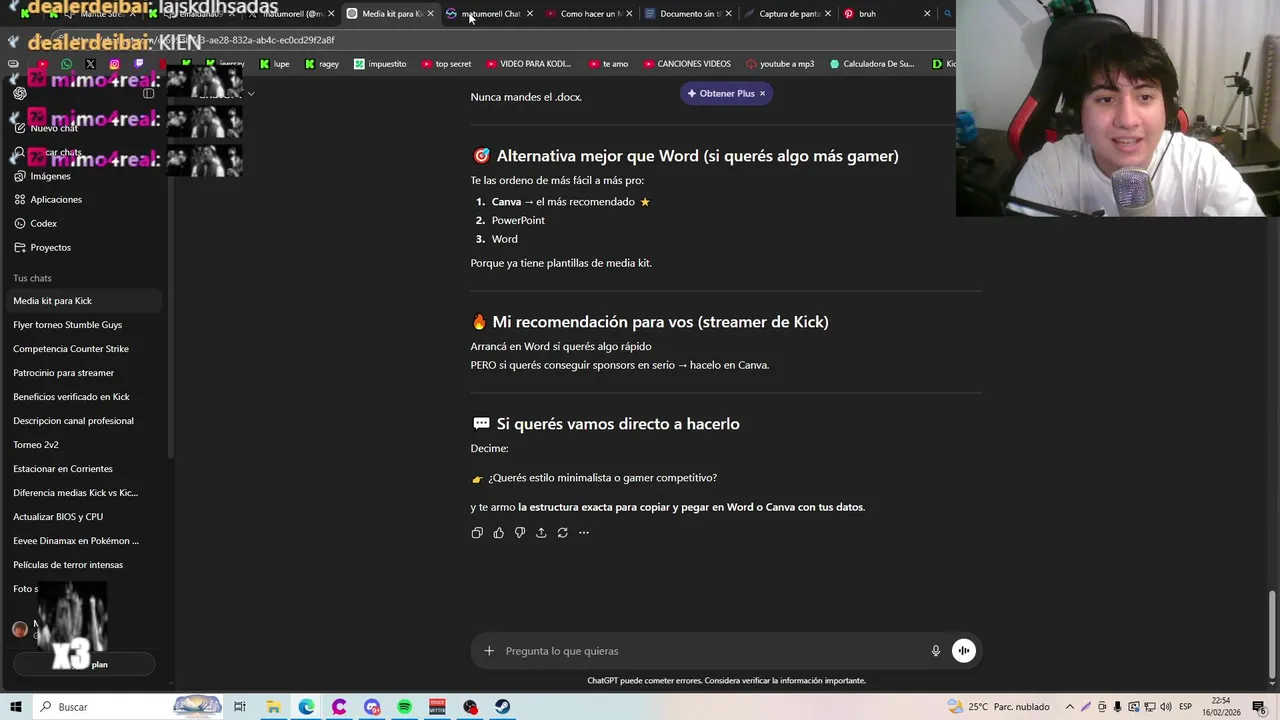The image size is (1280, 720).
Task: Add attachment with plus icon
Action: [489, 651]
